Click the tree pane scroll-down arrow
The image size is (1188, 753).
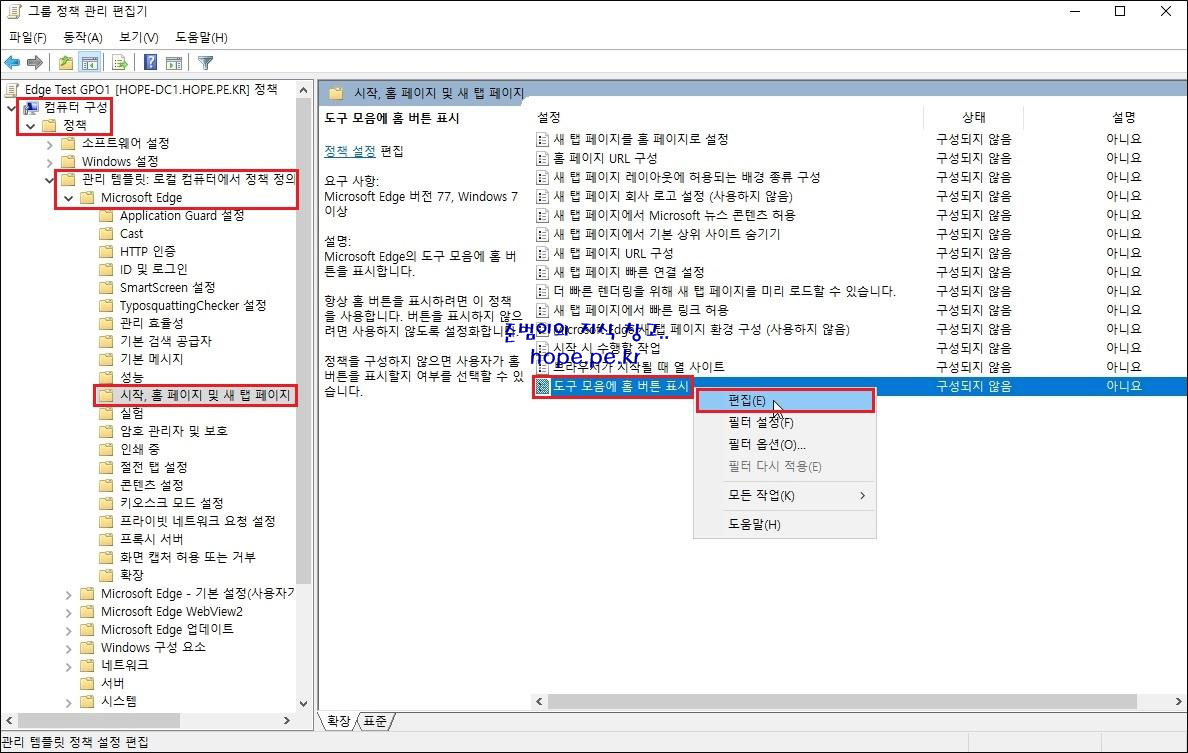point(304,704)
